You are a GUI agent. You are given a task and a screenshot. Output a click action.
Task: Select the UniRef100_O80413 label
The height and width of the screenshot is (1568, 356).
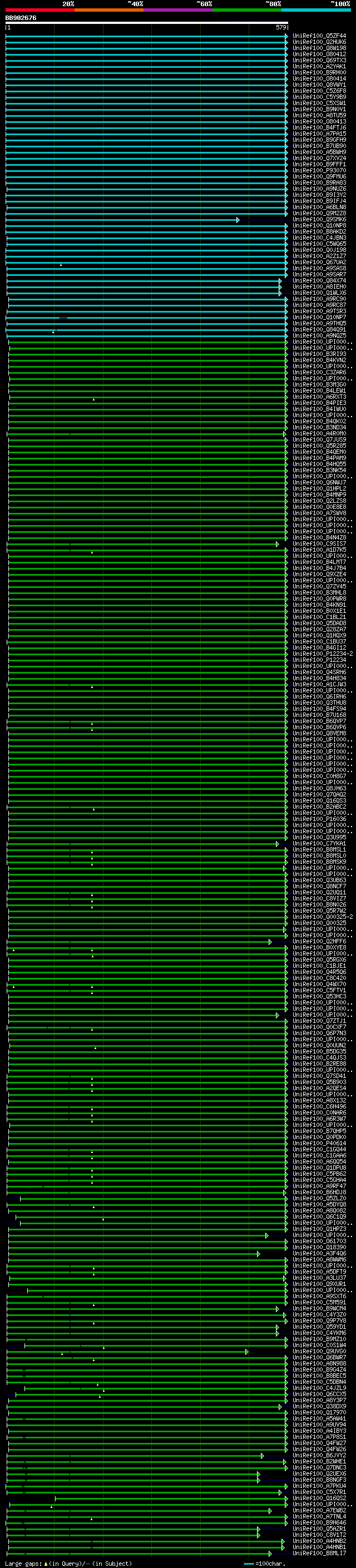319,122
